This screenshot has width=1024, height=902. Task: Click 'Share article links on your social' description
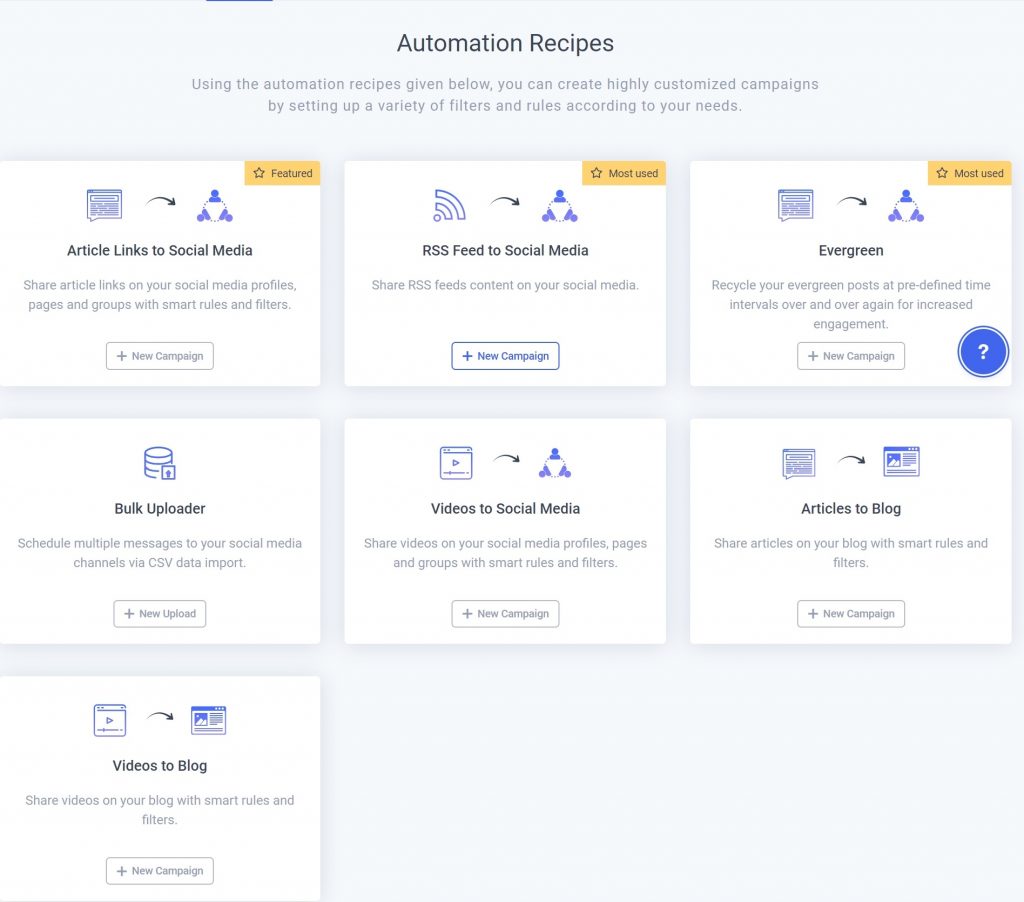[x=159, y=295]
